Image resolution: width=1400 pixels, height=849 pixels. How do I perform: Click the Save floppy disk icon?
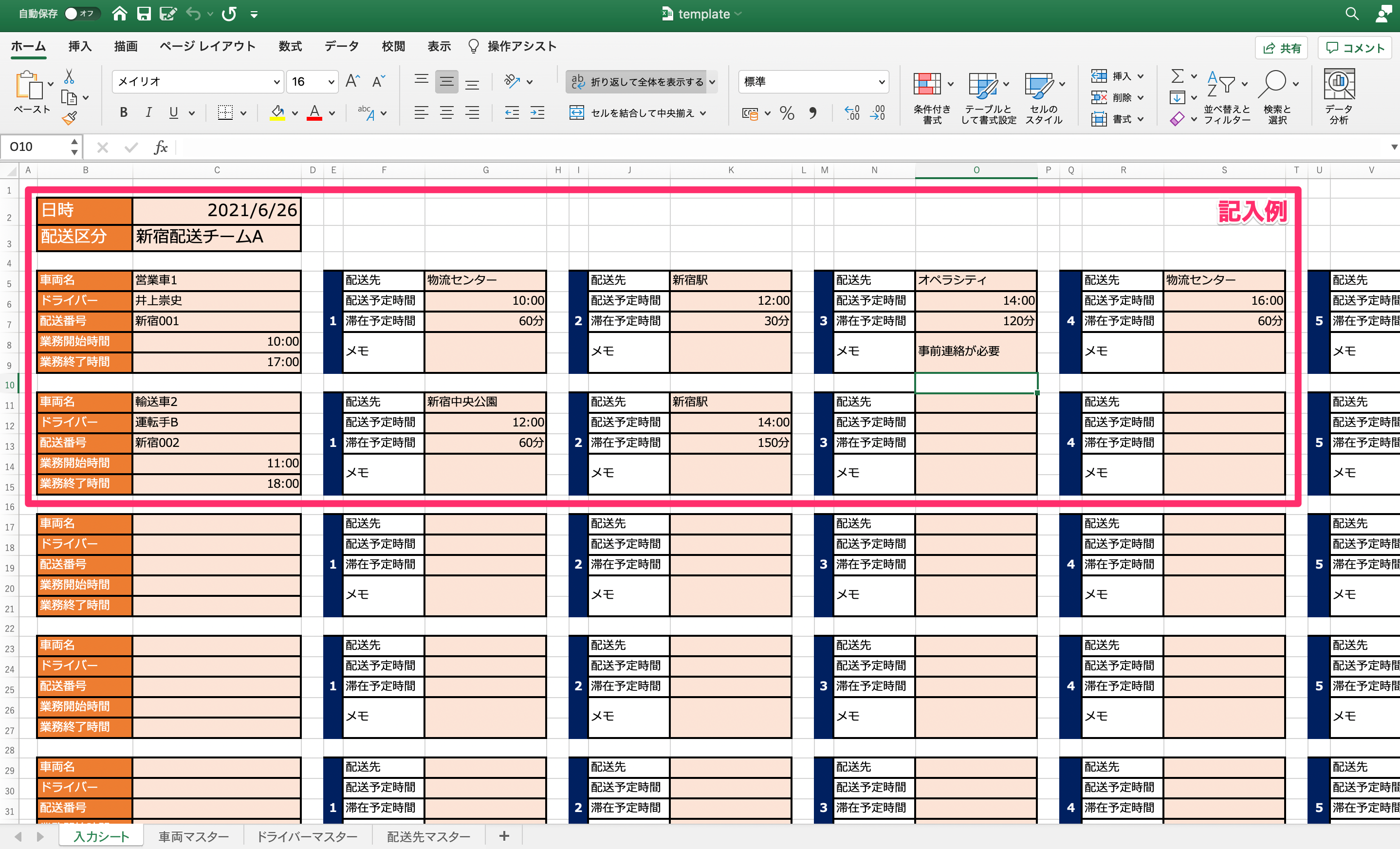[144, 14]
